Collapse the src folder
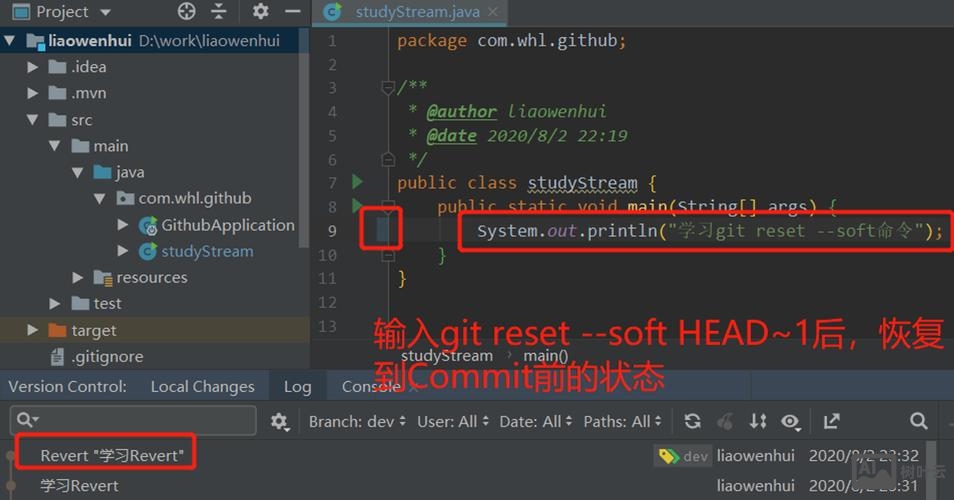This screenshot has height=500, width=954. tap(32, 120)
